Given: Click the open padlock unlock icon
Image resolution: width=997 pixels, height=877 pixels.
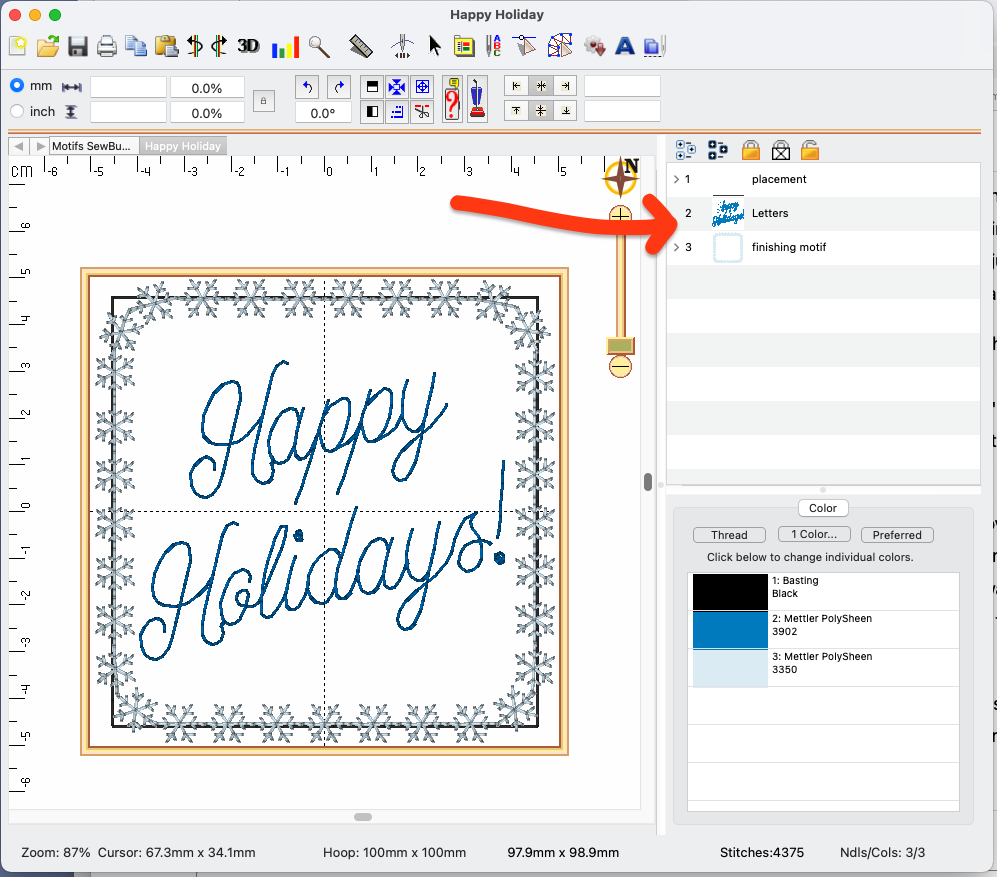Looking at the screenshot, I should (x=810, y=150).
